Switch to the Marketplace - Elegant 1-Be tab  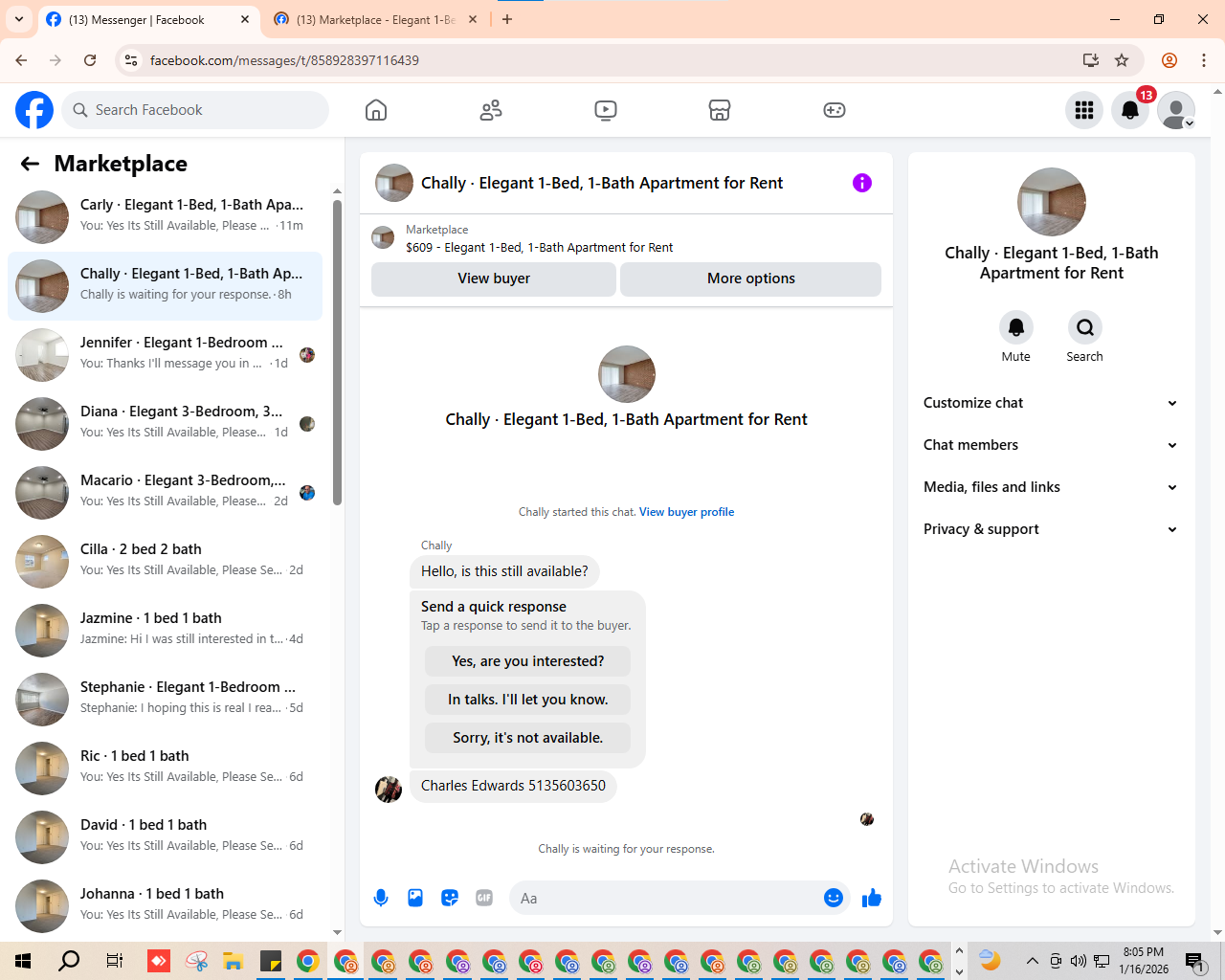tap(376, 19)
